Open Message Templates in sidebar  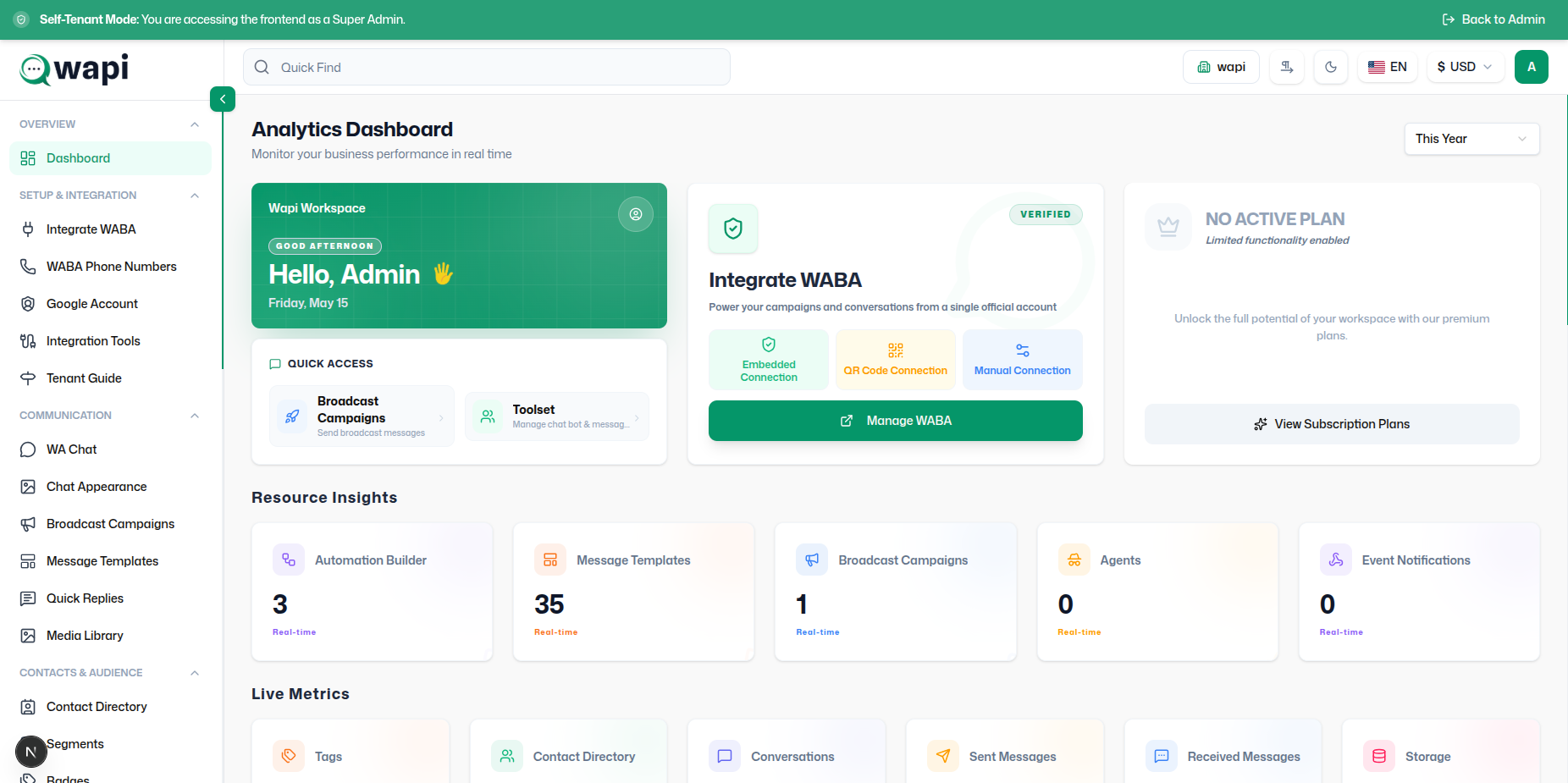[x=110, y=561]
